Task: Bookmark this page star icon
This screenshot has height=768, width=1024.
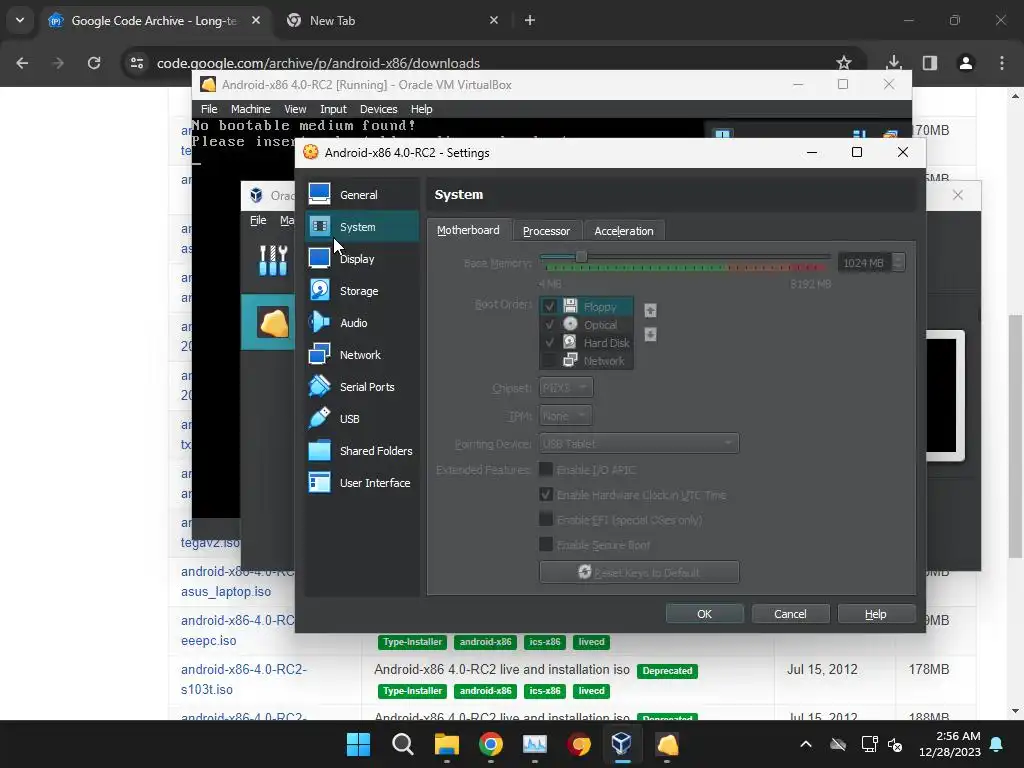Action: 844,63
